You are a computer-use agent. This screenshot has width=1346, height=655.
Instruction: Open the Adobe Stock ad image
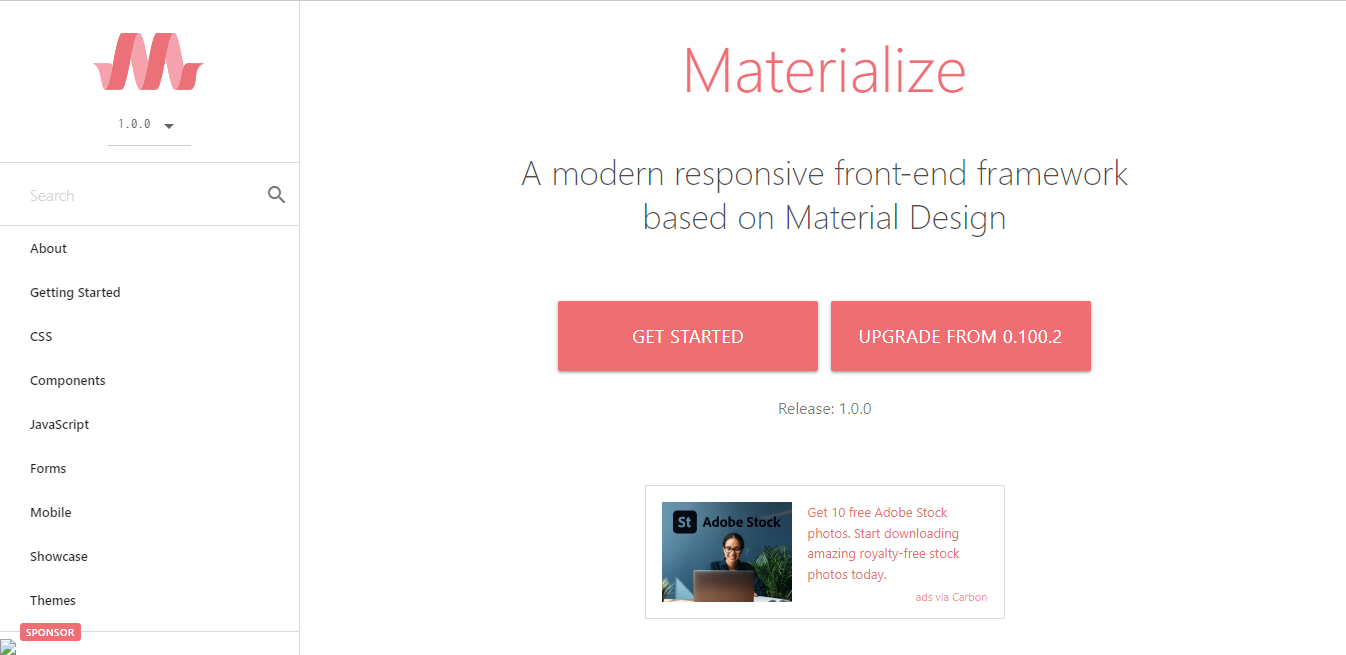[x=727, y=552]
